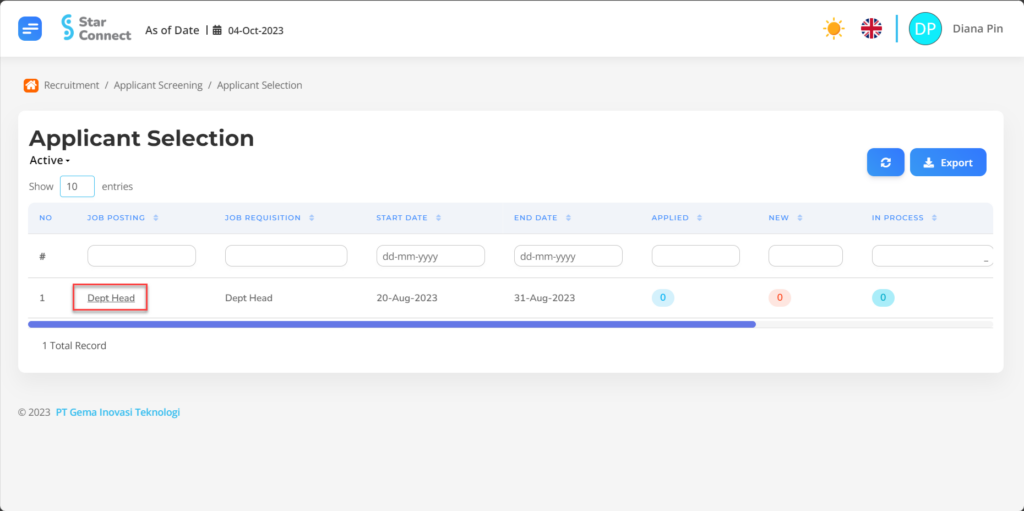
Task: Click the In Process filter field
Action: point(933,256)
